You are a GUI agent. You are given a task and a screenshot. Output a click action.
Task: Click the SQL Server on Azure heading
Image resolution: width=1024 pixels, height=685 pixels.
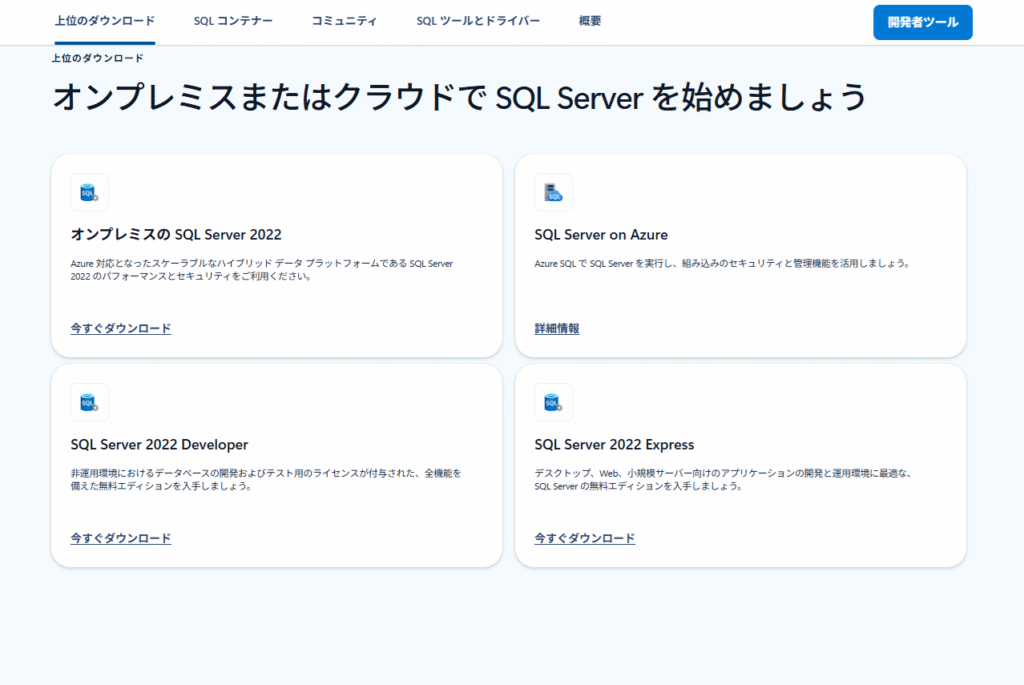click(601, 234)
